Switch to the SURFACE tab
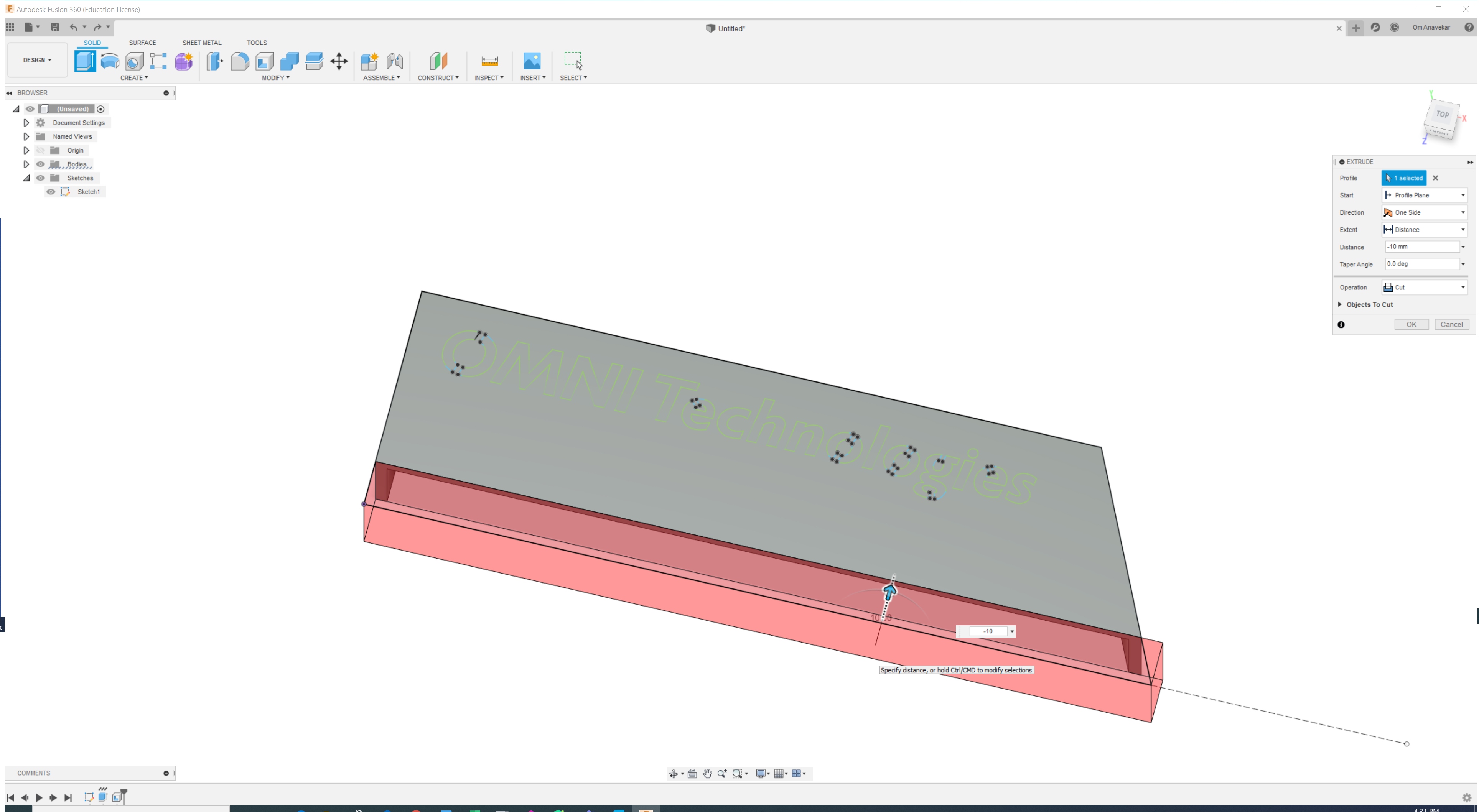The width and height of the screenshot is (1479, 812). click(x=142, y=43)
